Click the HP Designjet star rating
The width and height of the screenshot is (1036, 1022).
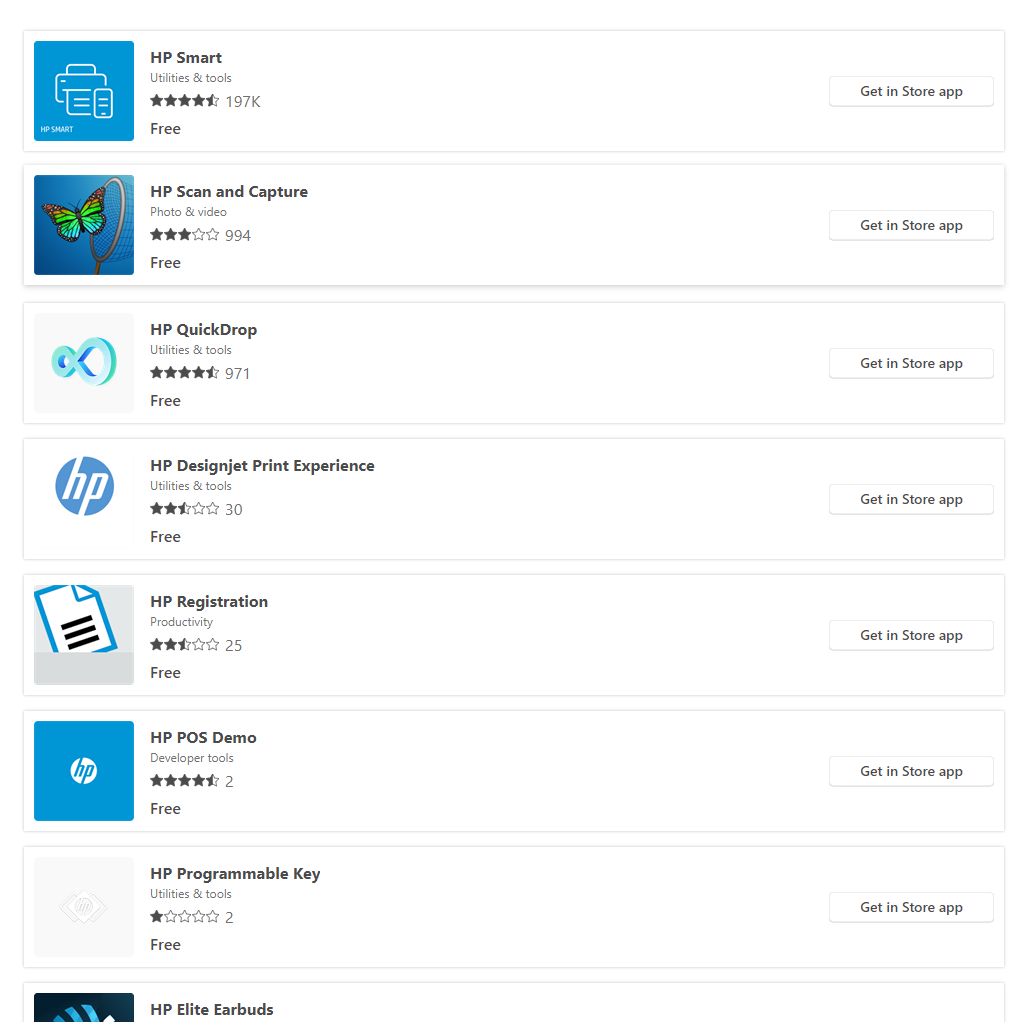pos(184,509)
